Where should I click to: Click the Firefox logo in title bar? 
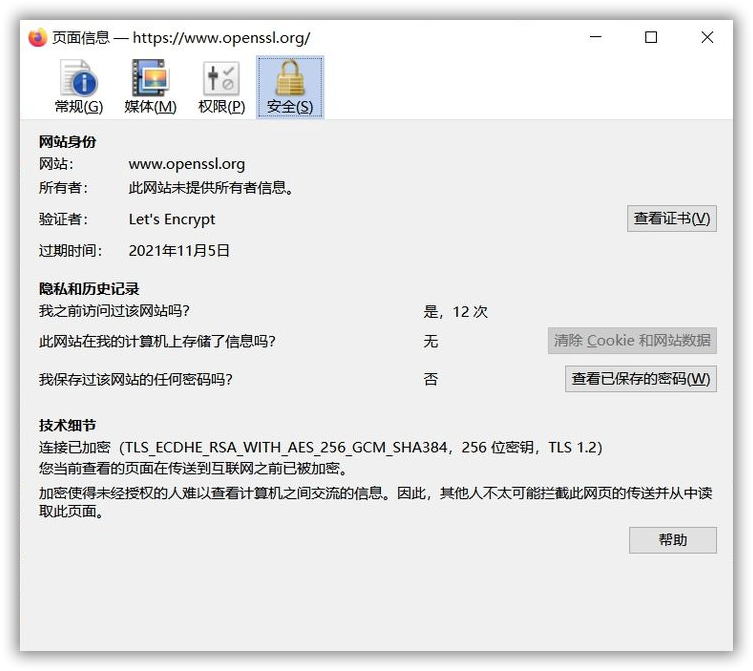click(37, 37)
